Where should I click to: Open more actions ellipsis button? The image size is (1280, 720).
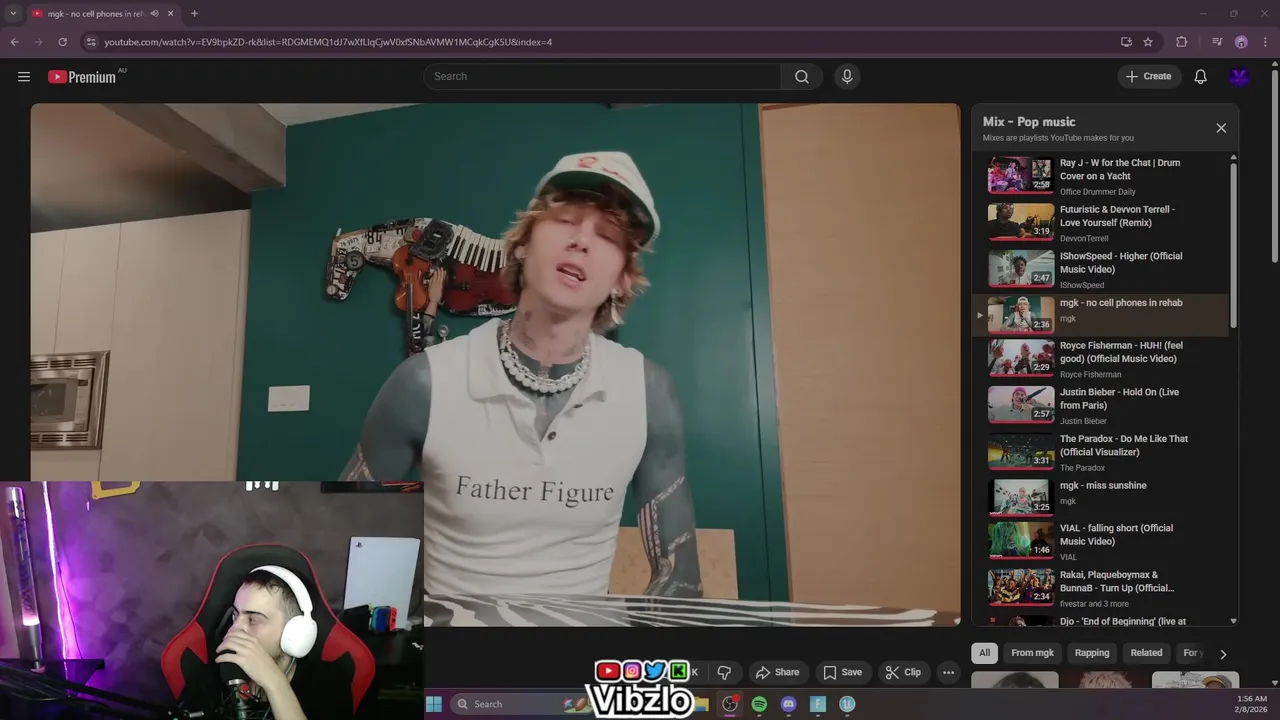(x=948, y=672)
